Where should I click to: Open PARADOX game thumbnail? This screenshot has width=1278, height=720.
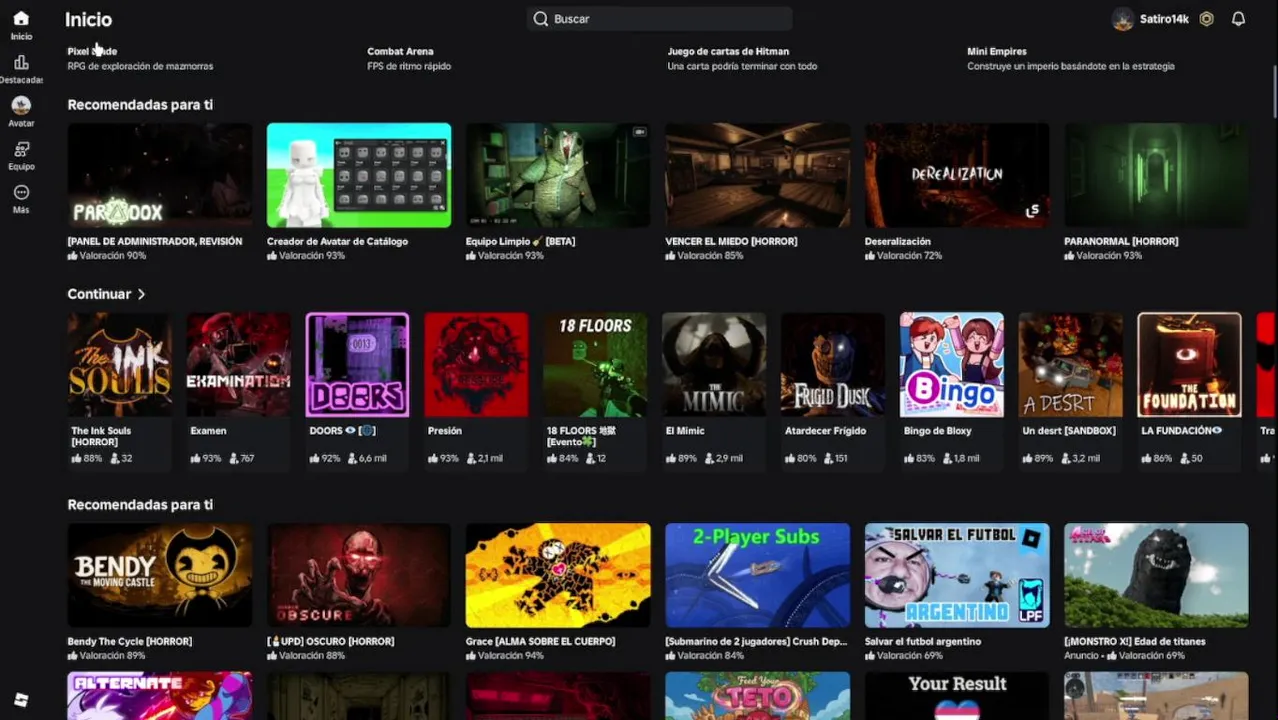click(x=159, y=175)
